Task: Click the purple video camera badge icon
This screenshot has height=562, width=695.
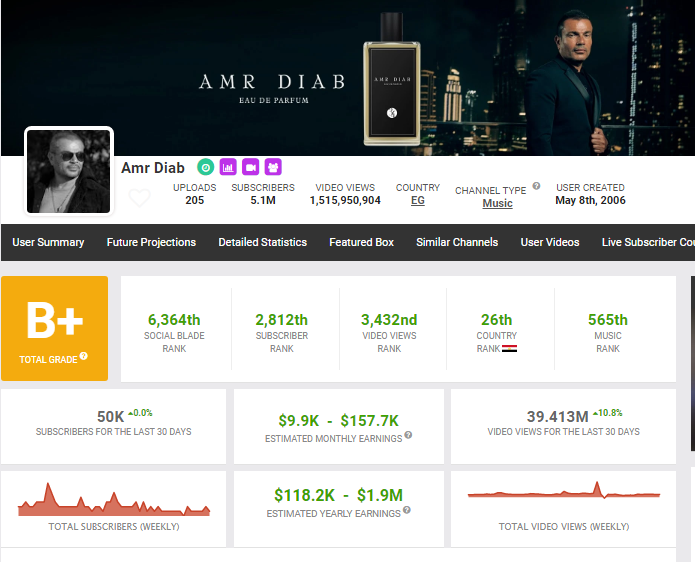Action: pos(251,167)
